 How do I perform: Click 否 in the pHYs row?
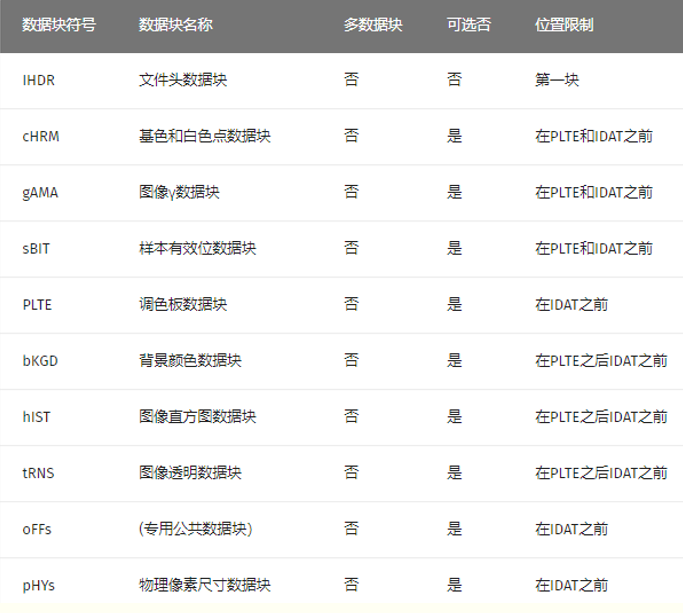[x=351, y=585]
